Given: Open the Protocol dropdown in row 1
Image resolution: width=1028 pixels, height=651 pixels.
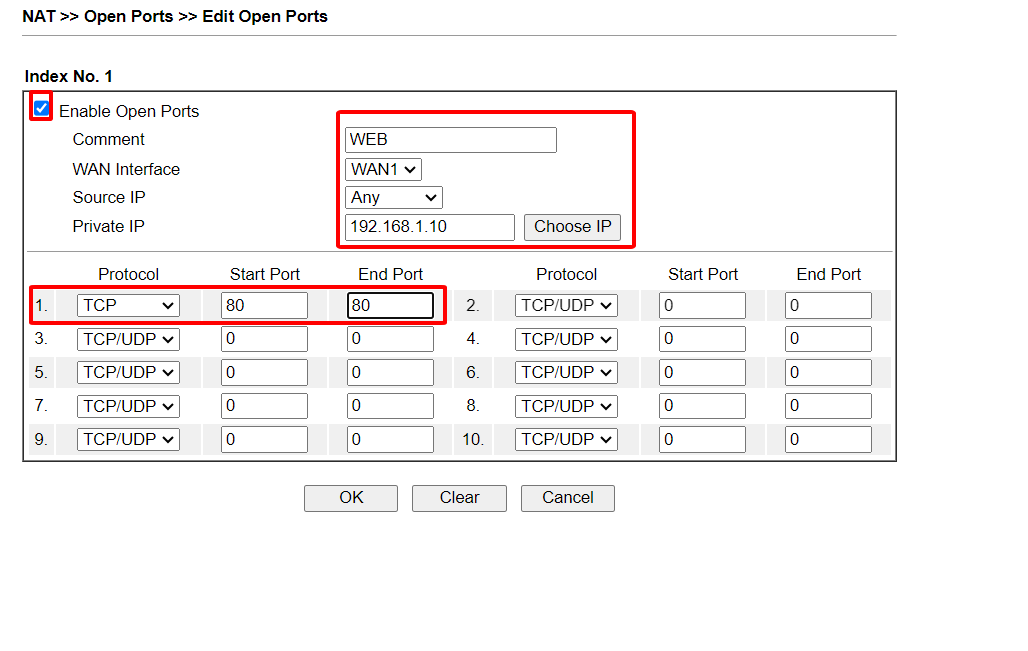Looking at the screenshot, I should [128, 306].
